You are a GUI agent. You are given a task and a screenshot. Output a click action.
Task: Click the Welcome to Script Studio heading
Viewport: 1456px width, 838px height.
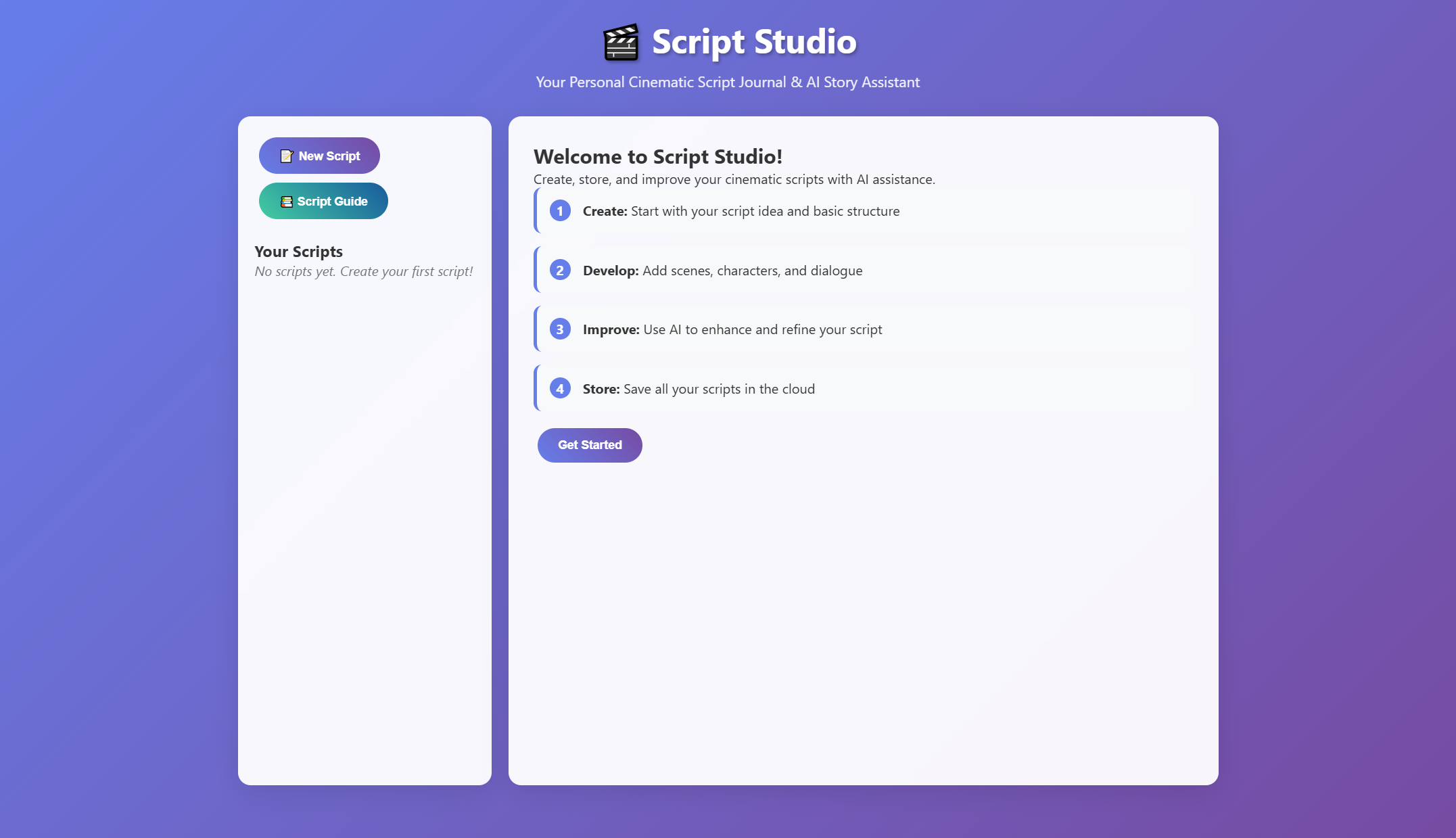(x=657, y=156)
